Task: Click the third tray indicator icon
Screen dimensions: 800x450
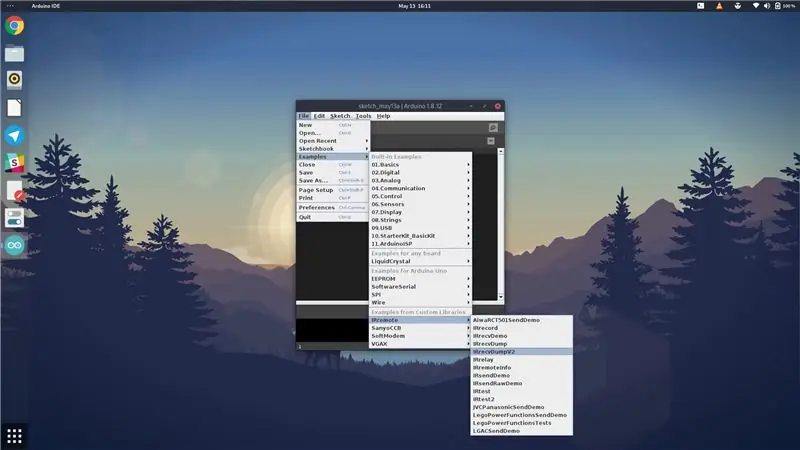Action: 737,6
